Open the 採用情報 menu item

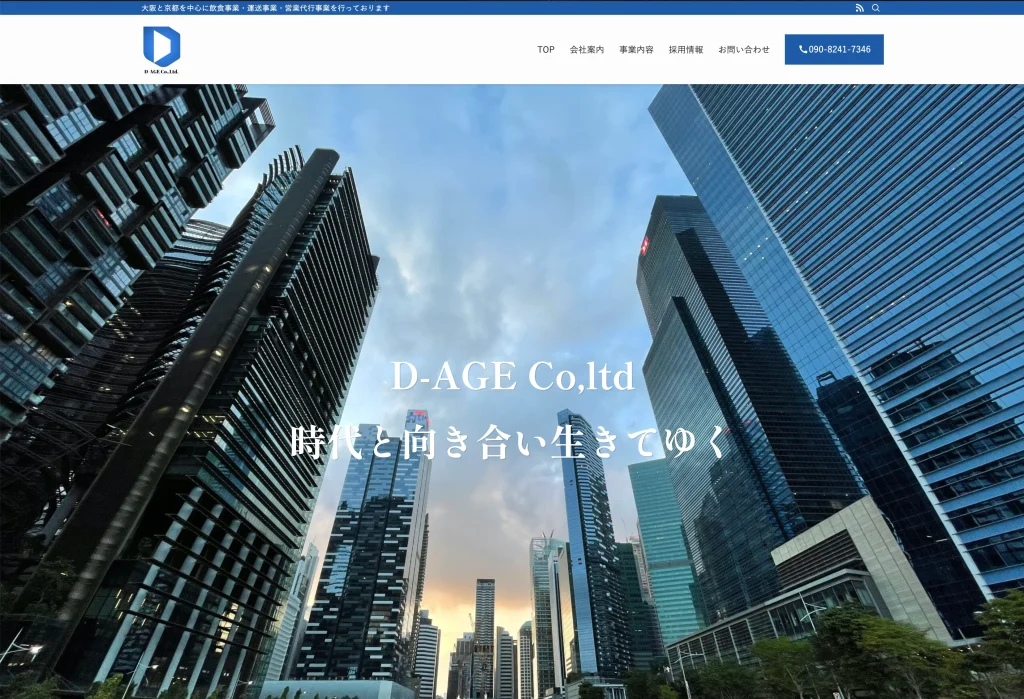686,50
